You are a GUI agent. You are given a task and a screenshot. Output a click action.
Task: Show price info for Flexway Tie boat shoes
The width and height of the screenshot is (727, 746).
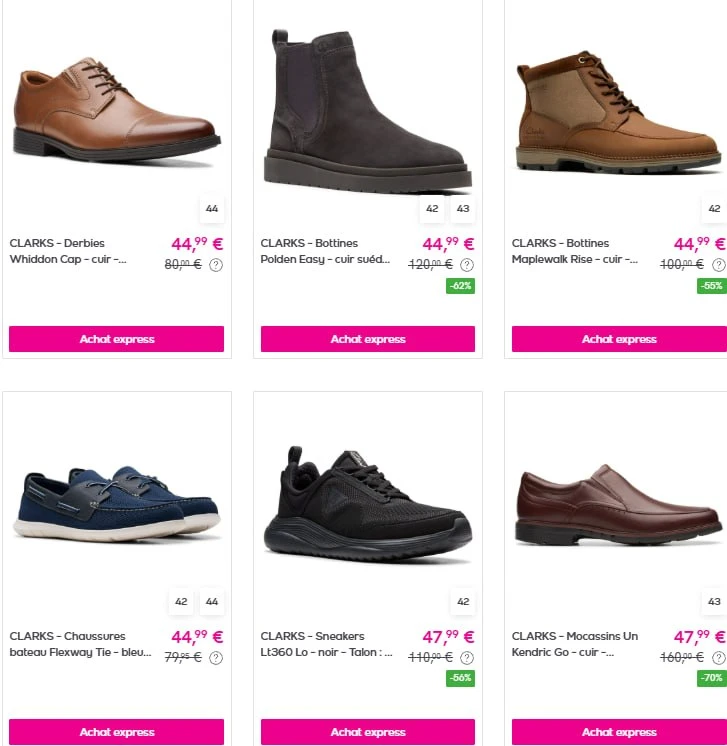click(216, 658)
